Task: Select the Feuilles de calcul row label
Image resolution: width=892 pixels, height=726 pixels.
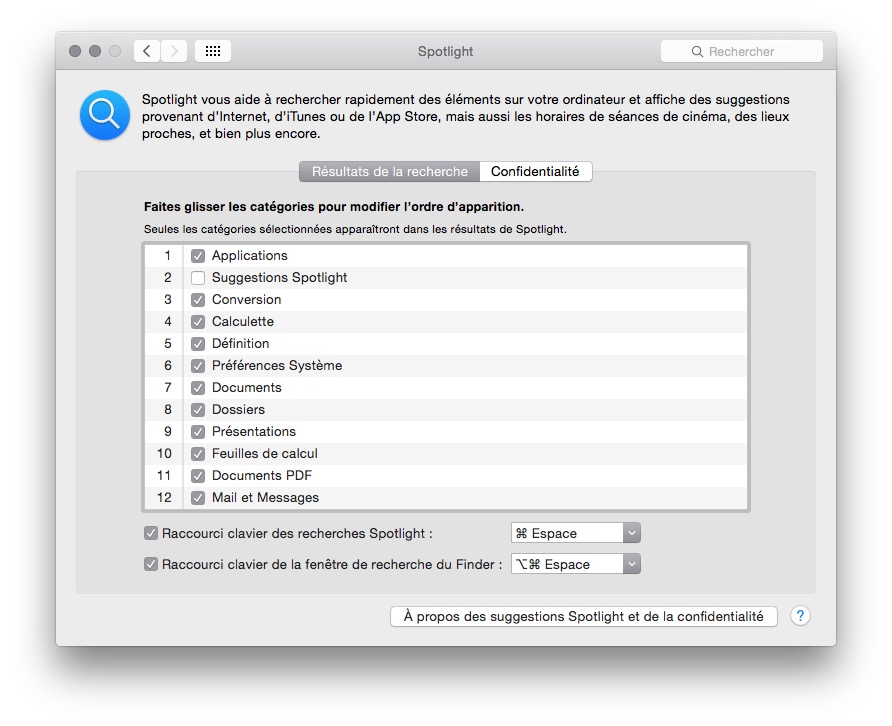Action: 265,453
